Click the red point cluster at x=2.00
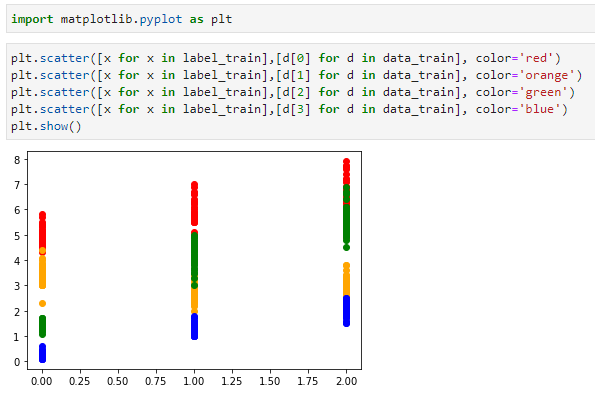 tap(346, 173)
